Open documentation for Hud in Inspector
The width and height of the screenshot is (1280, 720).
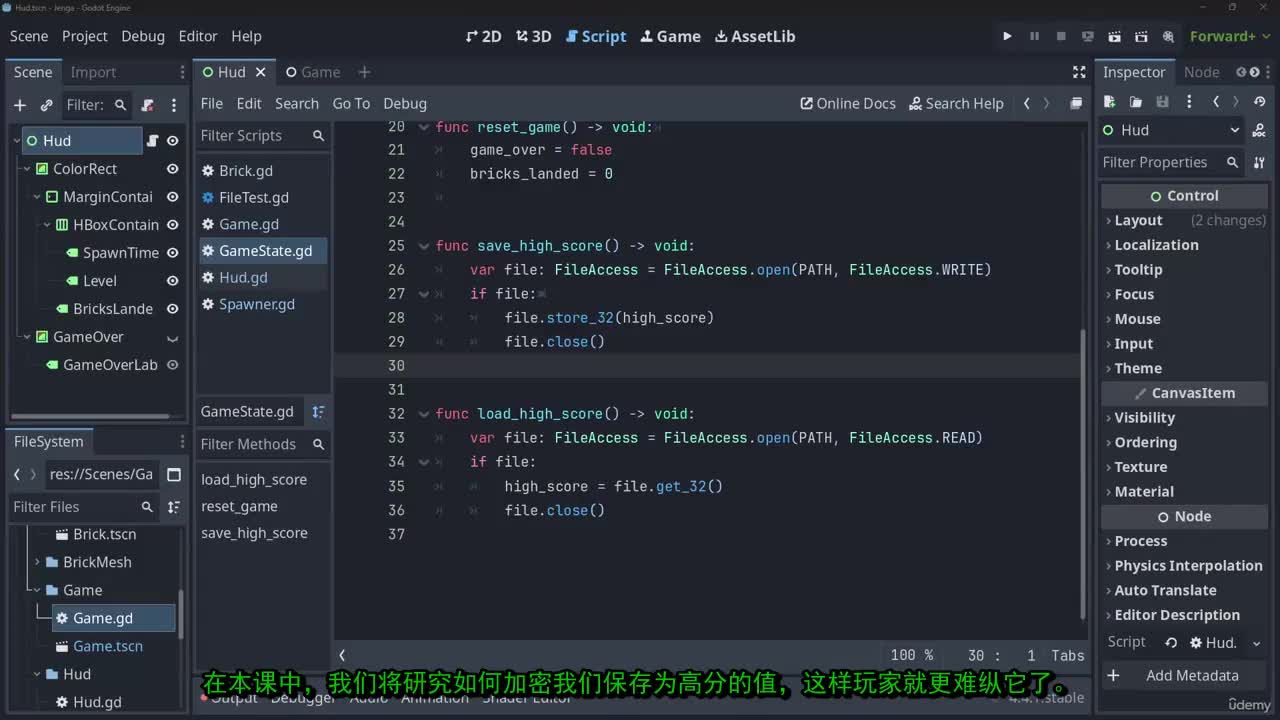(x=1259, y=130)
